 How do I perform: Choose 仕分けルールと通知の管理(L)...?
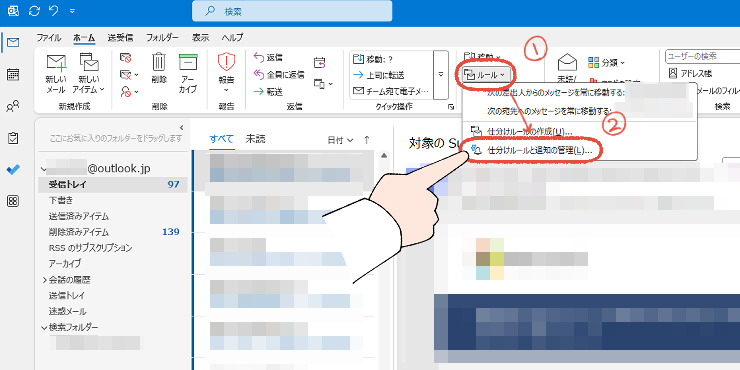pyautogui.click(x=579, y=151)
